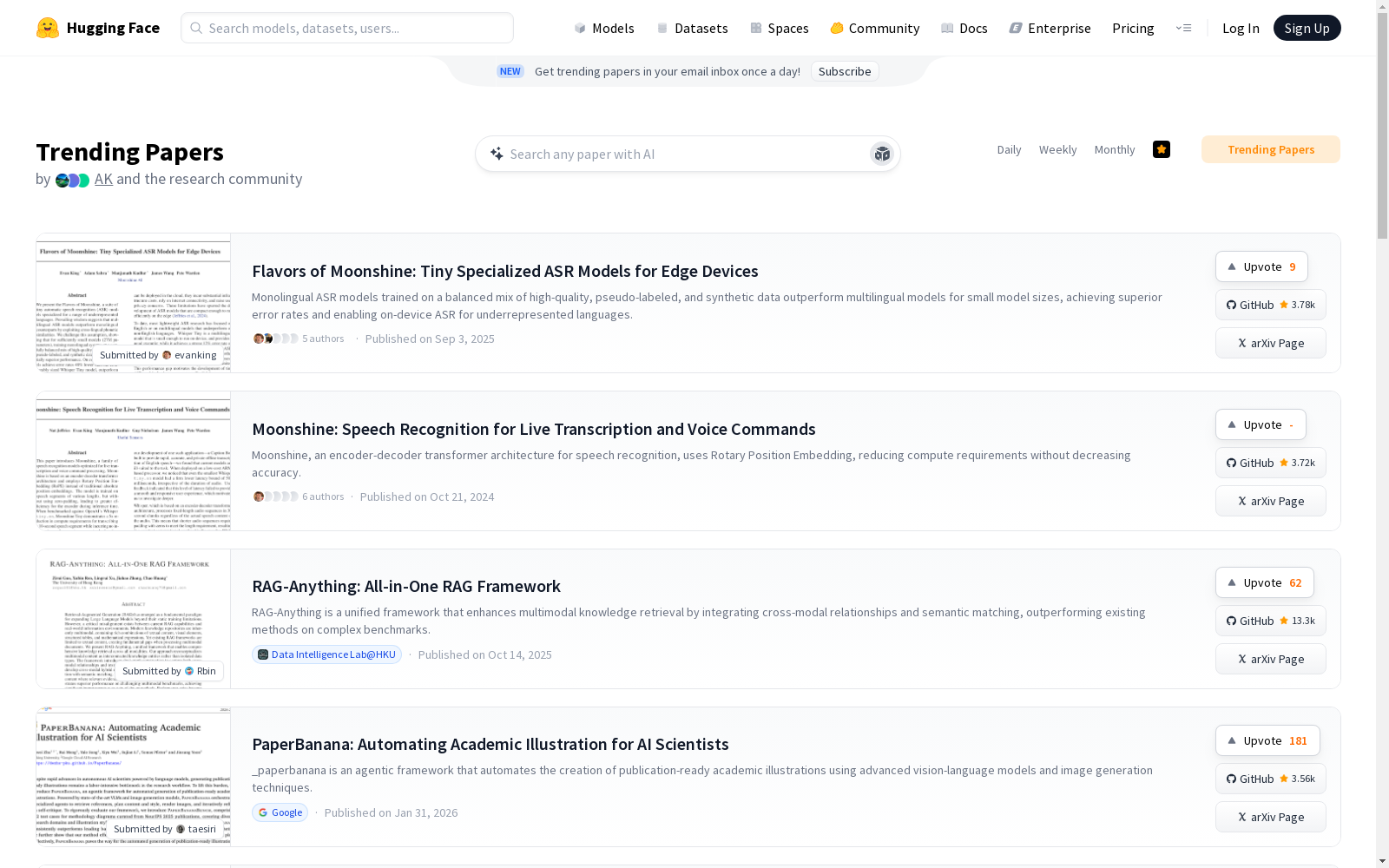Screen dimensions: 1389x868
Task: Click the cube button in AI paper search
Action: 882,154
